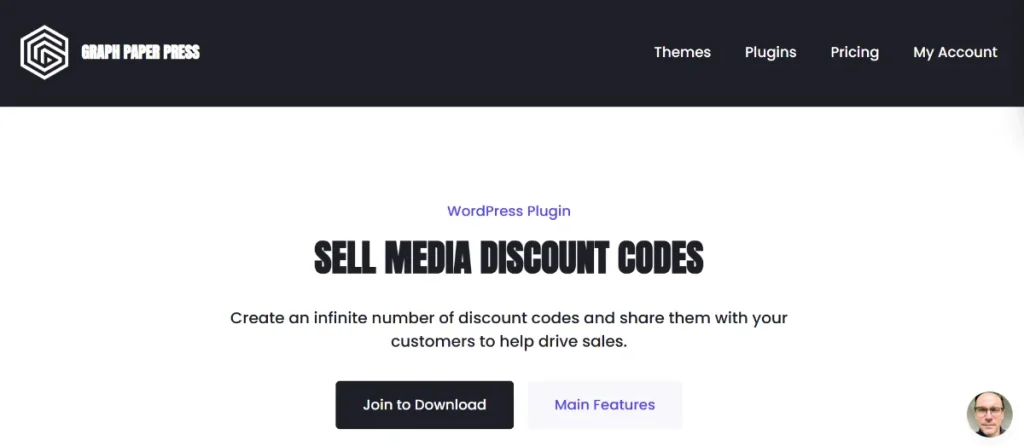Image resolution: width=1024 pixels, height=446 pixels.
Task: Click the word SELL in the heading
Action: tap(343, 258)
